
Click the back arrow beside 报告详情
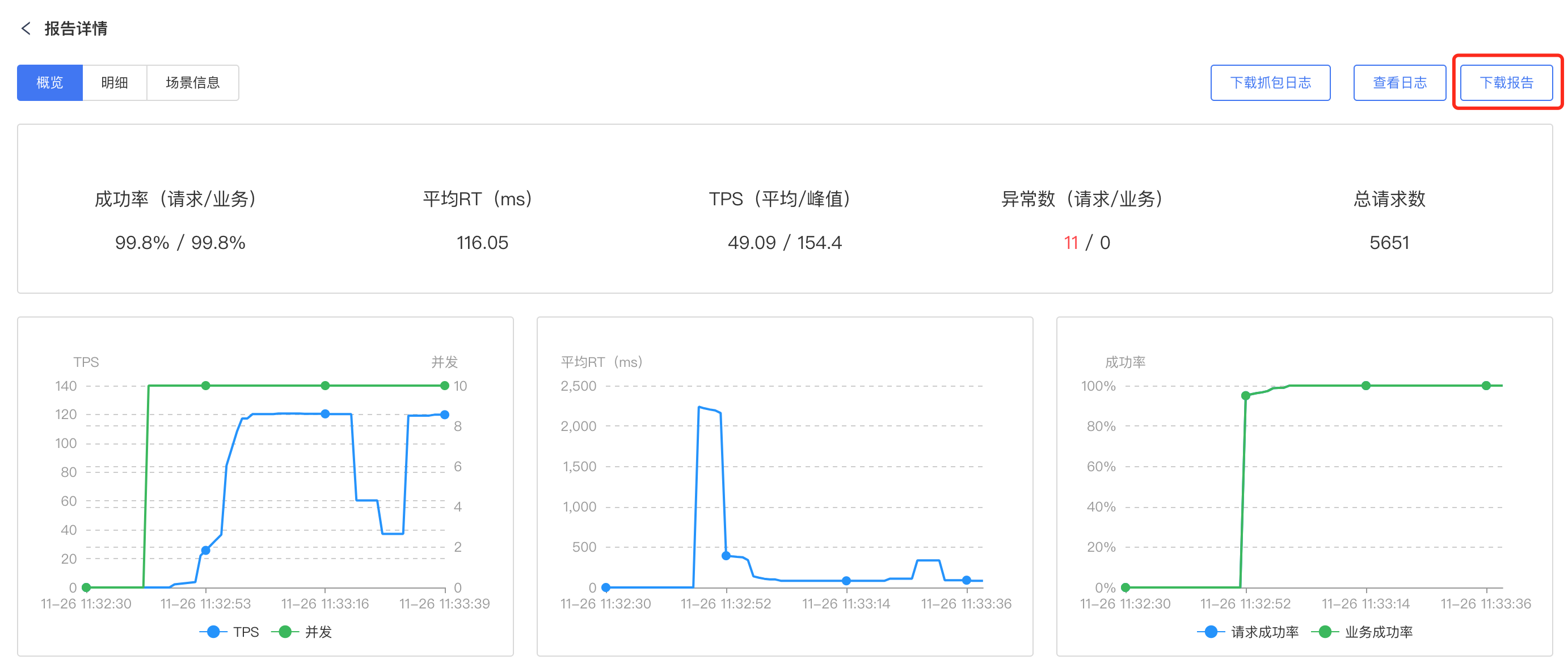tap(26, 28)
